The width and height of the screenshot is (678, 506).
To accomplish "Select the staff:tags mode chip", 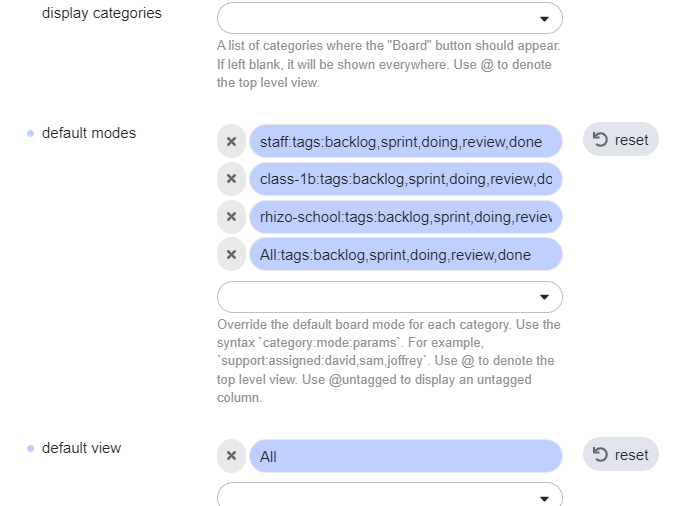I will [x=406, y=141].
